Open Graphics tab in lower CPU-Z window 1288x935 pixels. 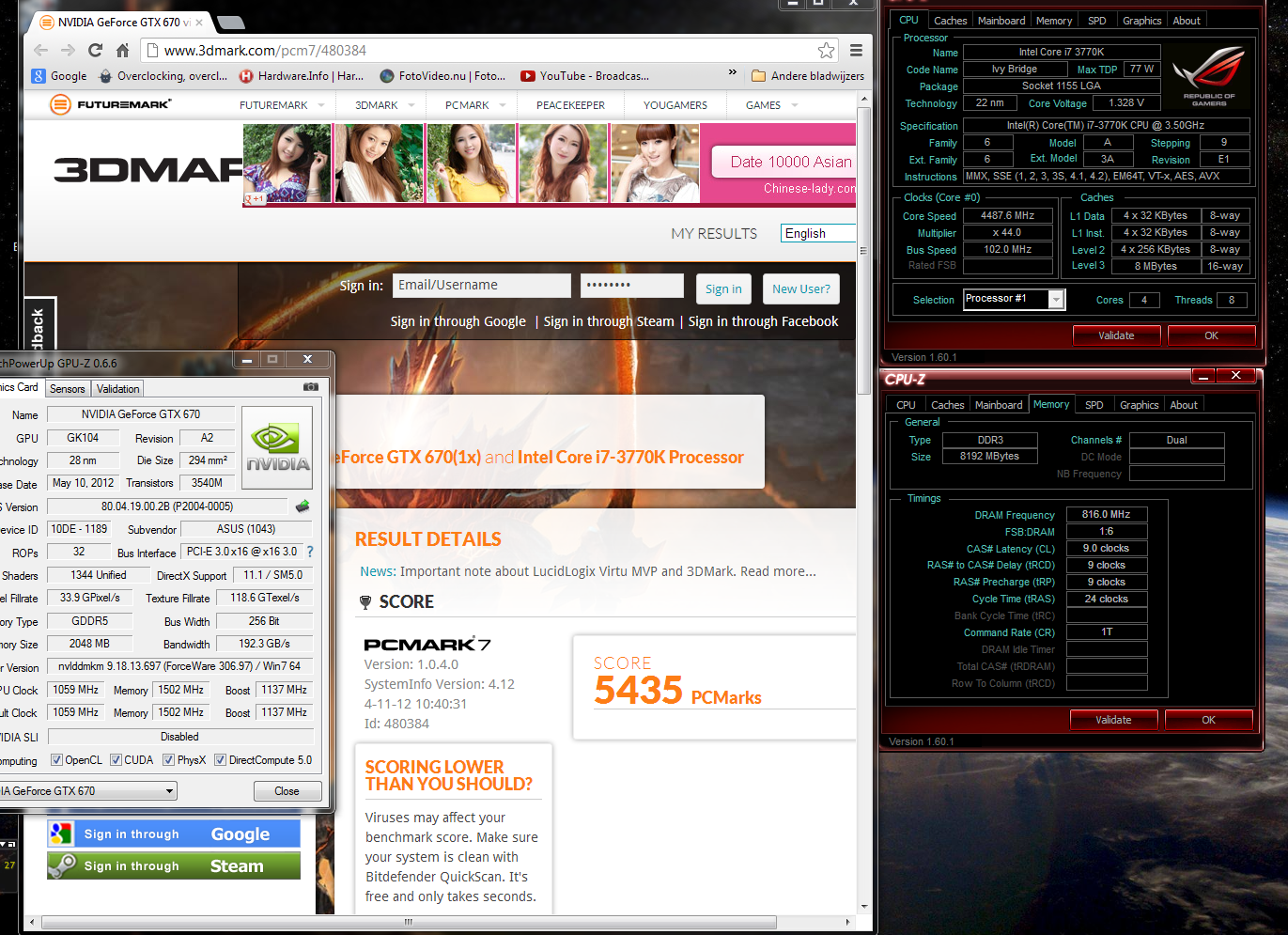(x=1139, y=405)
